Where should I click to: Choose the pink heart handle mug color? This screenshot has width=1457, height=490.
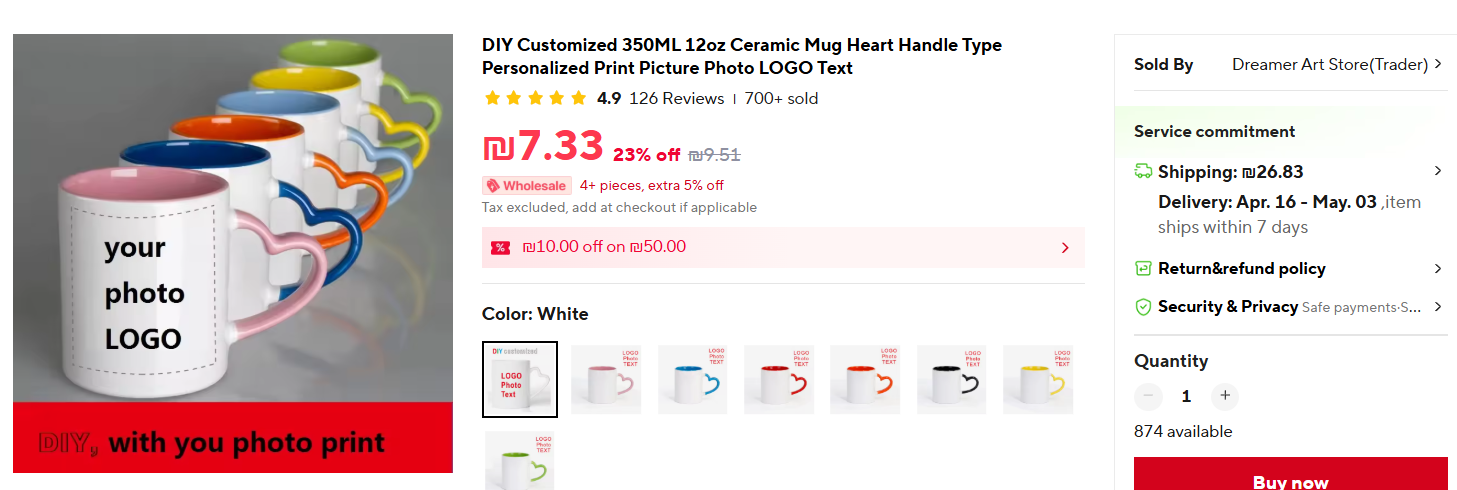606,379
